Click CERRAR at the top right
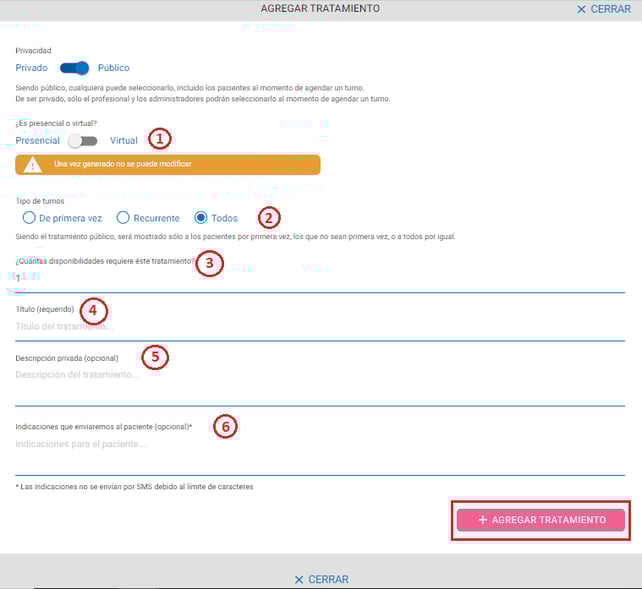The width and height of the screenshot is (642, 589). tap(604, 9)
